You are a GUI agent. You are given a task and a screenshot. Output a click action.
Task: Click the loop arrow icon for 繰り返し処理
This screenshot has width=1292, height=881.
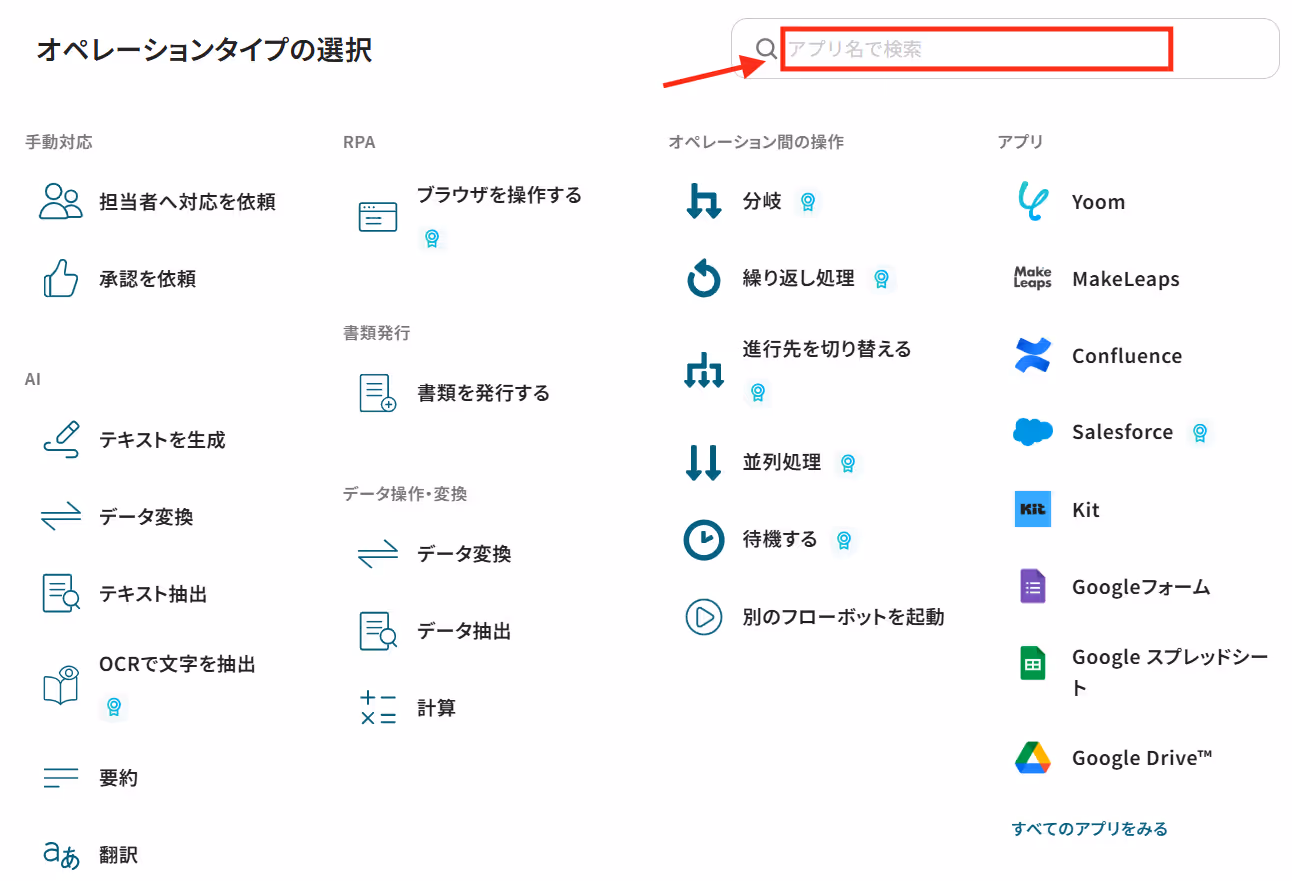pyautogui.click(x=704, y=278)
